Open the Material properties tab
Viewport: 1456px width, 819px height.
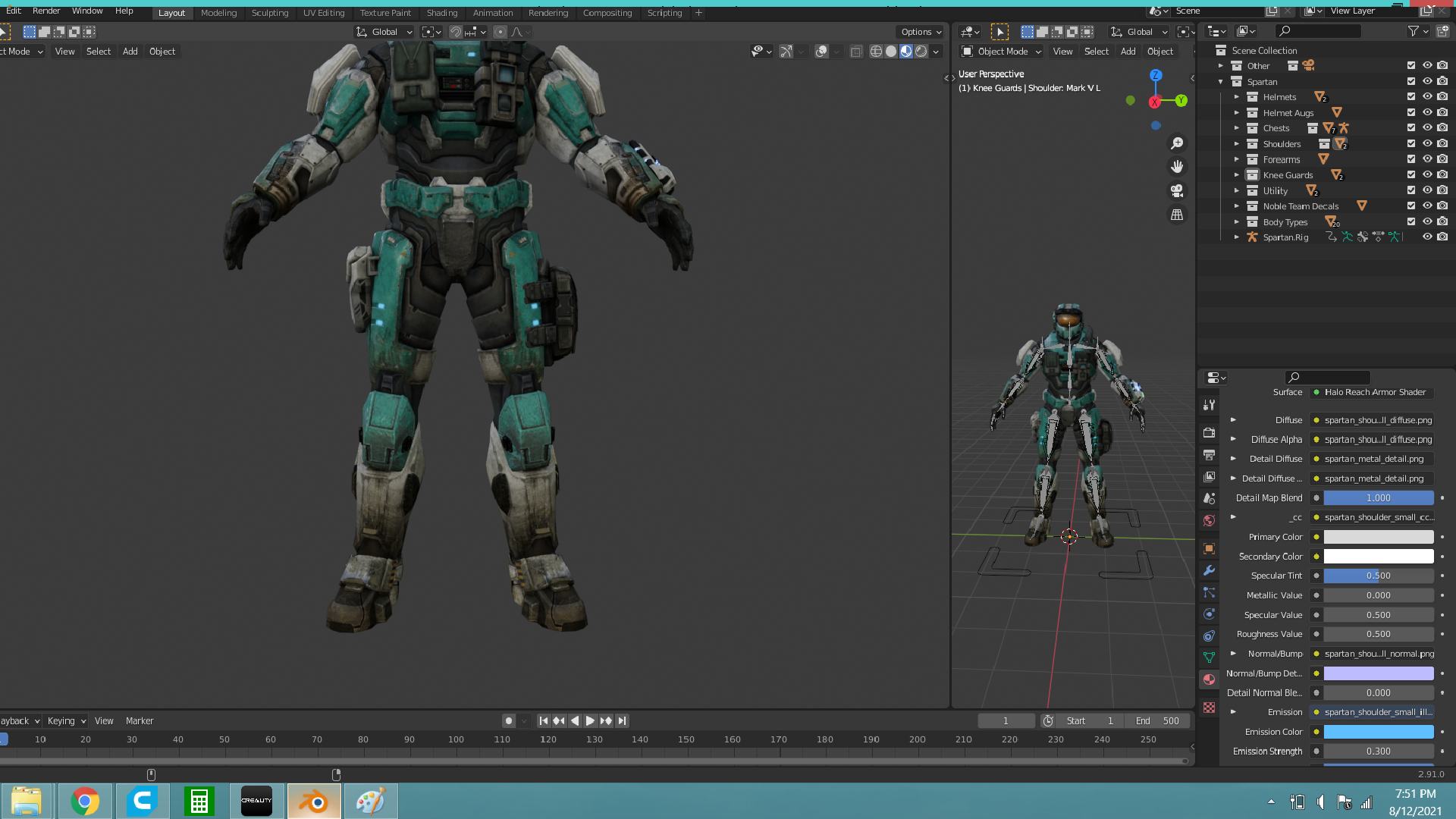[x=1210, y=679]
